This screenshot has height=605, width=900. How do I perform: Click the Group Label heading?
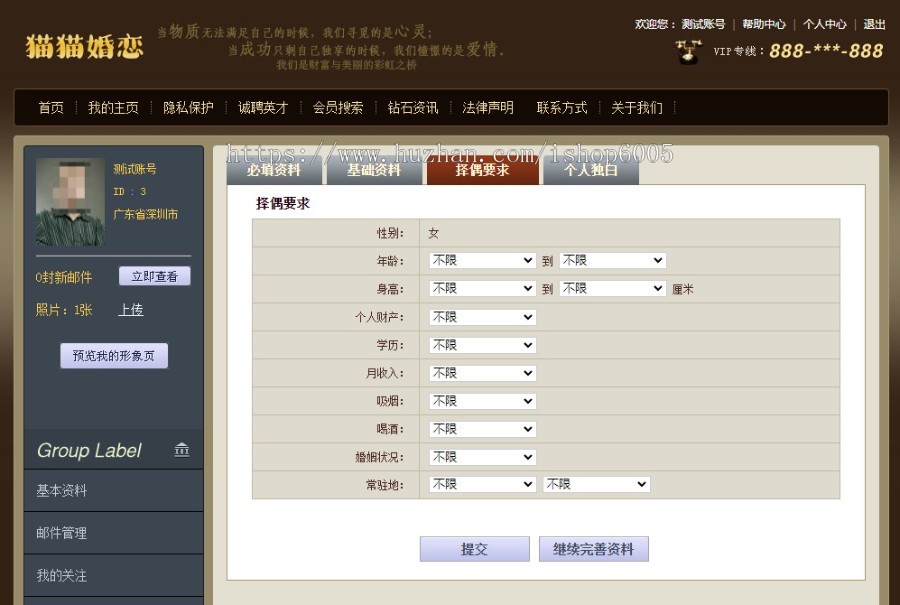[x=89, y=451]
